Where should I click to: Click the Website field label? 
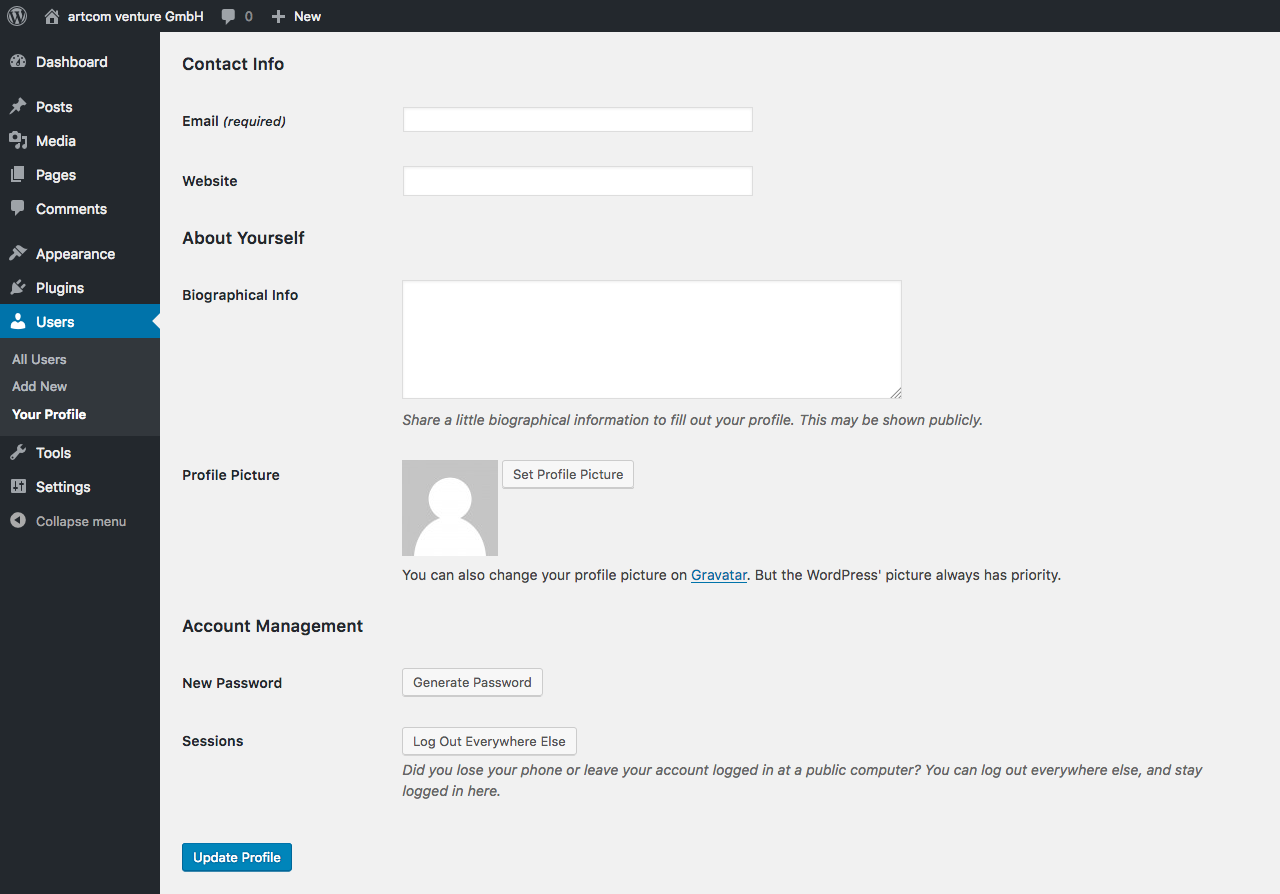(210, 181)
